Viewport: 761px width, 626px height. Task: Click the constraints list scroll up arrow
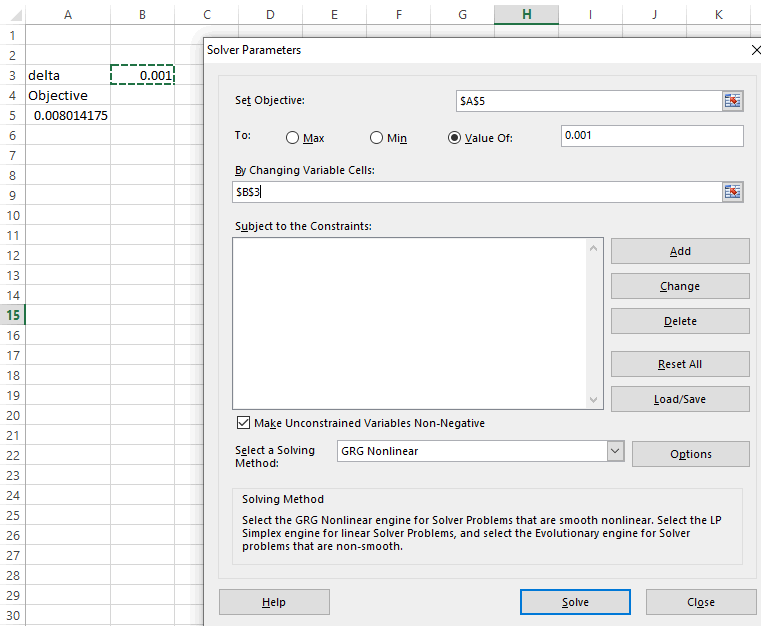(593, 248)
